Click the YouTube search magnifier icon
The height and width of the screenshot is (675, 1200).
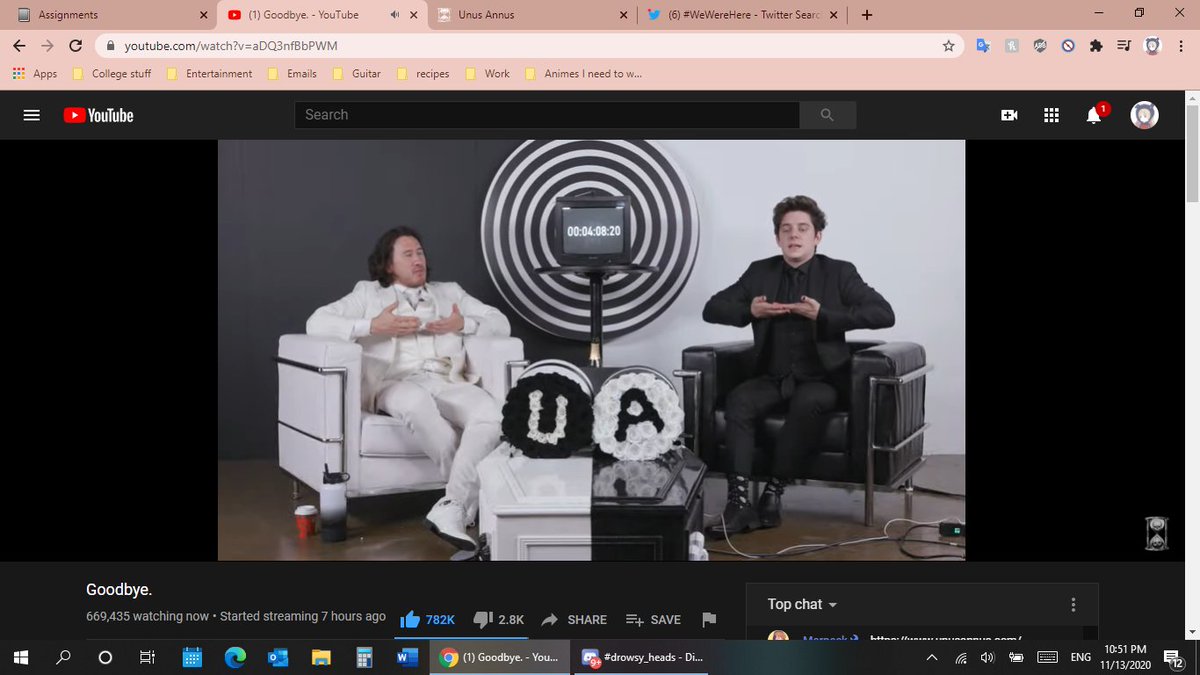[827, 114]
